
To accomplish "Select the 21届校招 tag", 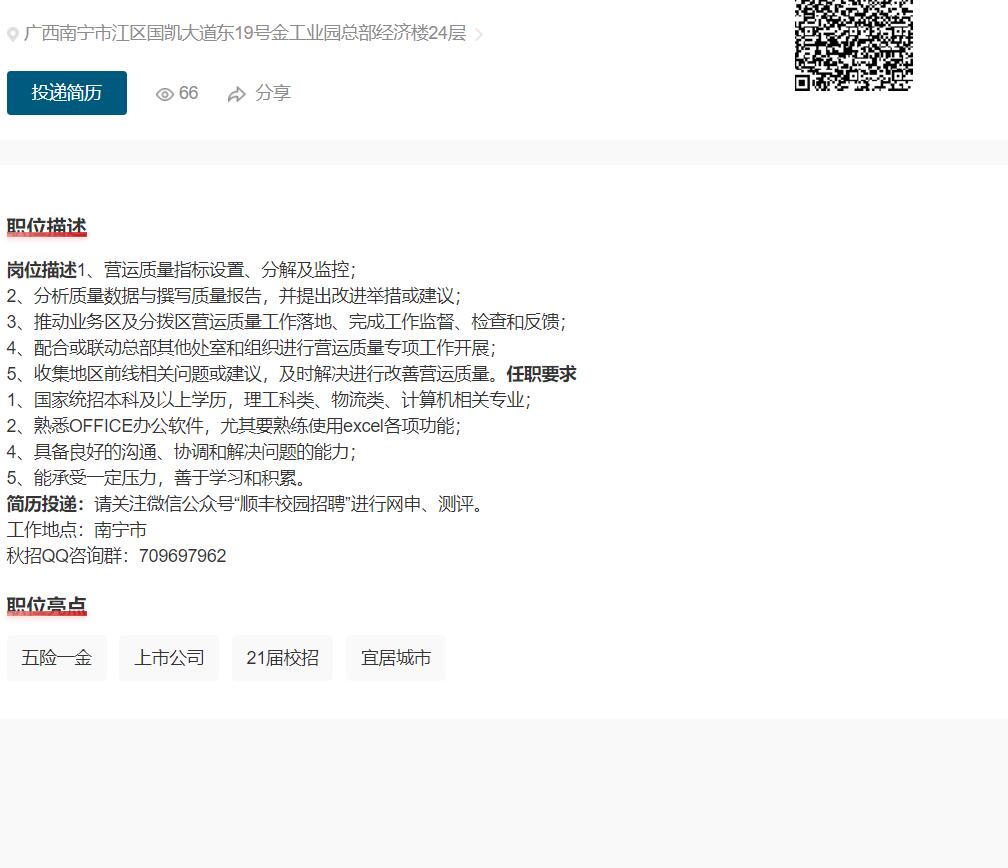I will click(x=282, y=658).
